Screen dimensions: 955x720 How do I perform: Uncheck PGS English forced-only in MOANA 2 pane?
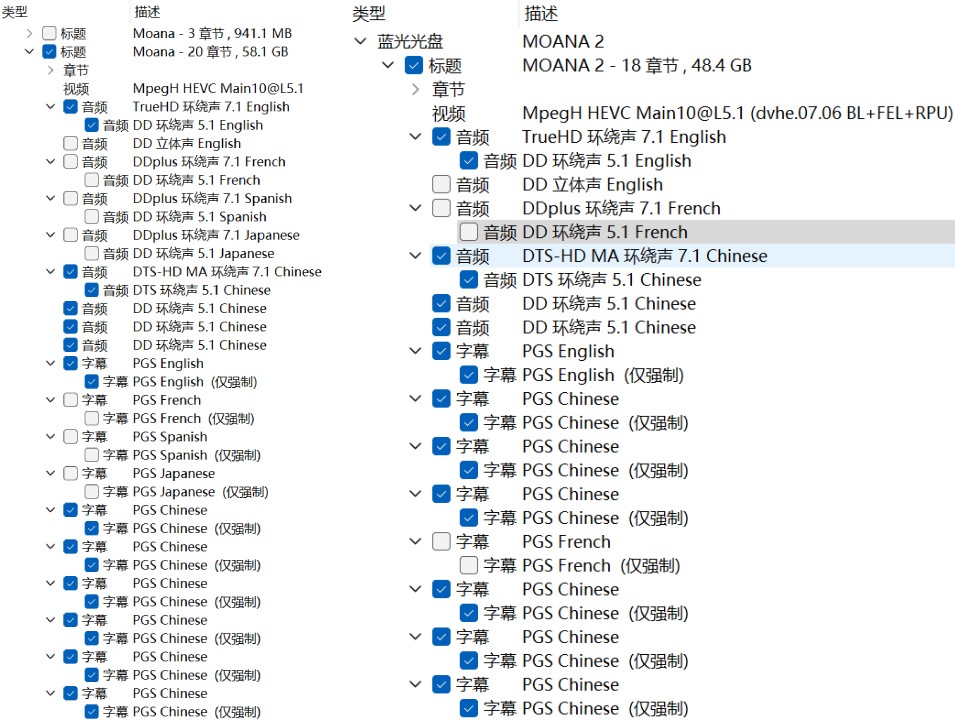468,375
